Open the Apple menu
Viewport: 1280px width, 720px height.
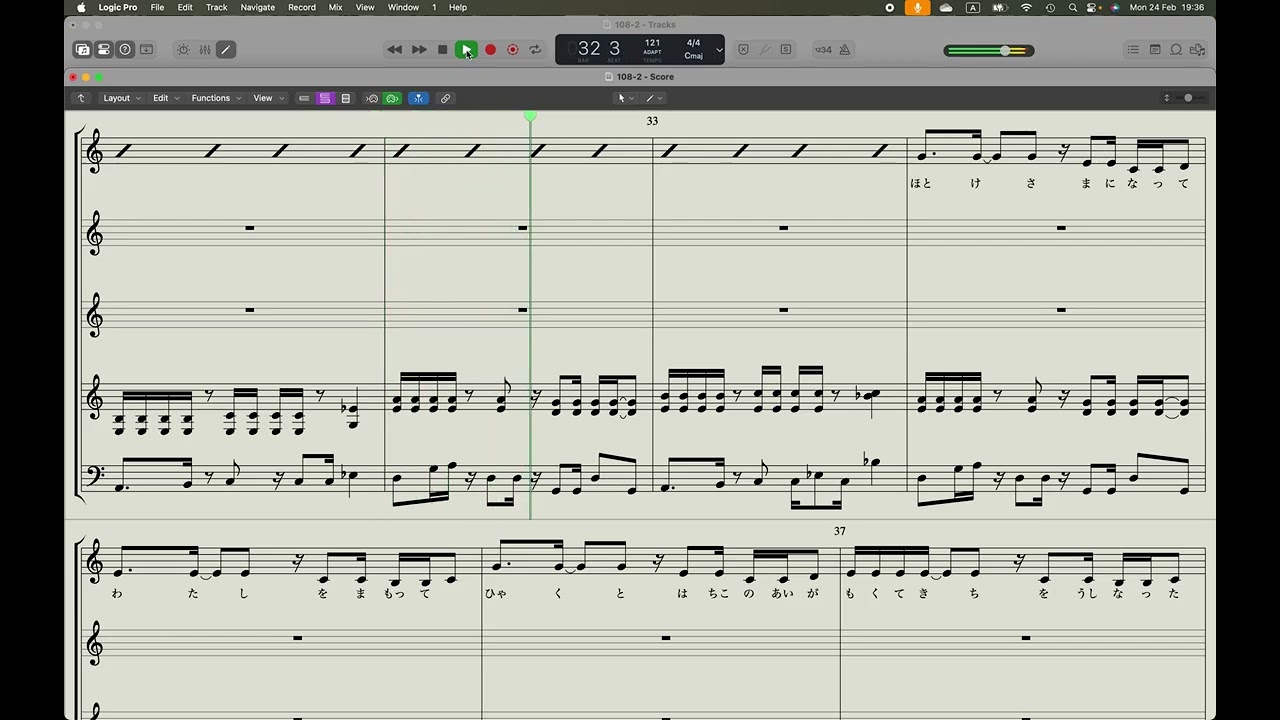coord(82,7)
